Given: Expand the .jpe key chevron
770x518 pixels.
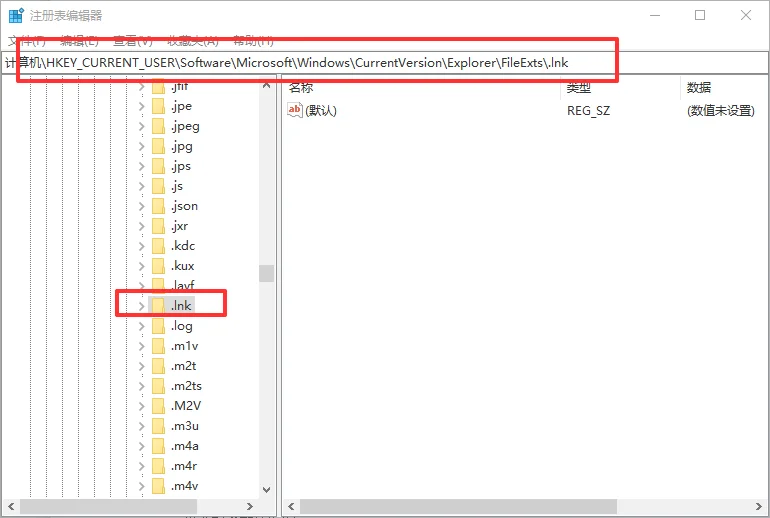Looking at the screenshot, I should click(x=141, y=106).
